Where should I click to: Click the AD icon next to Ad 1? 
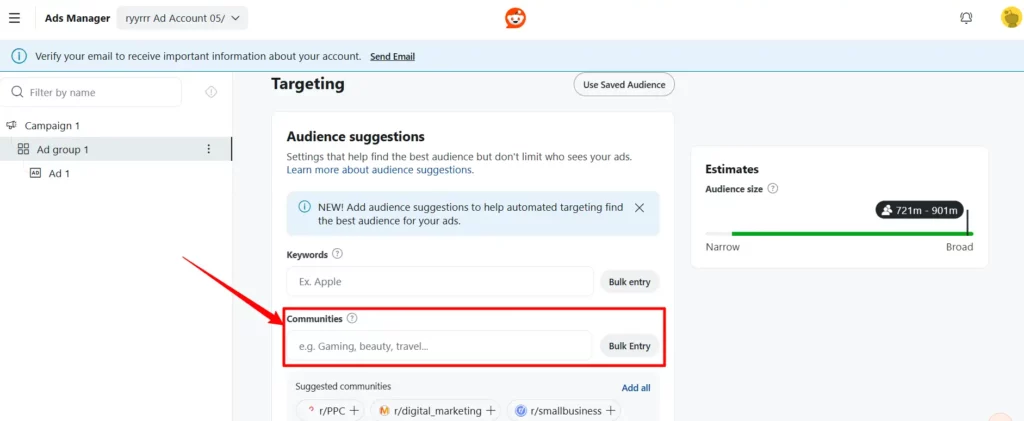(x=35, y=174)
